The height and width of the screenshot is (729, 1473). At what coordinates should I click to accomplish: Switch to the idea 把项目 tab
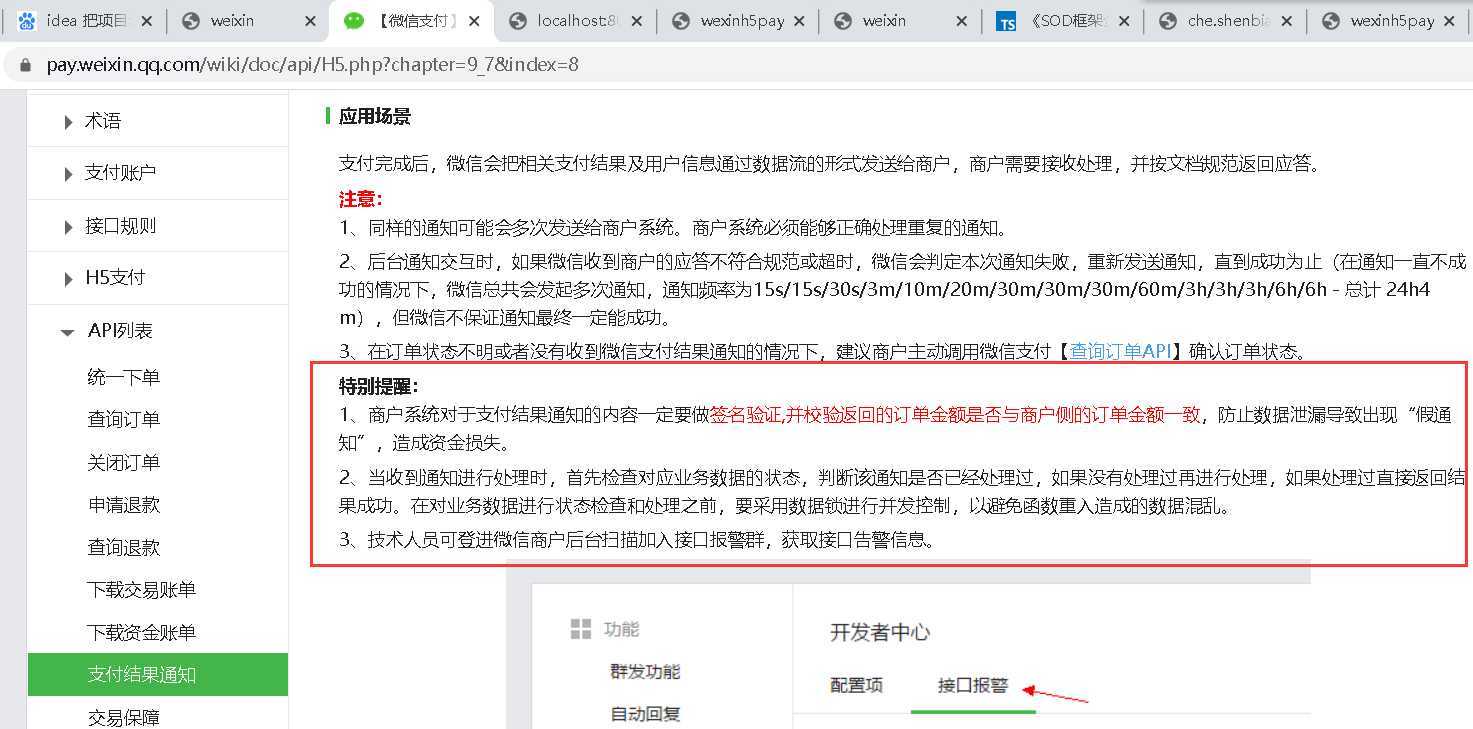point(85,21)
